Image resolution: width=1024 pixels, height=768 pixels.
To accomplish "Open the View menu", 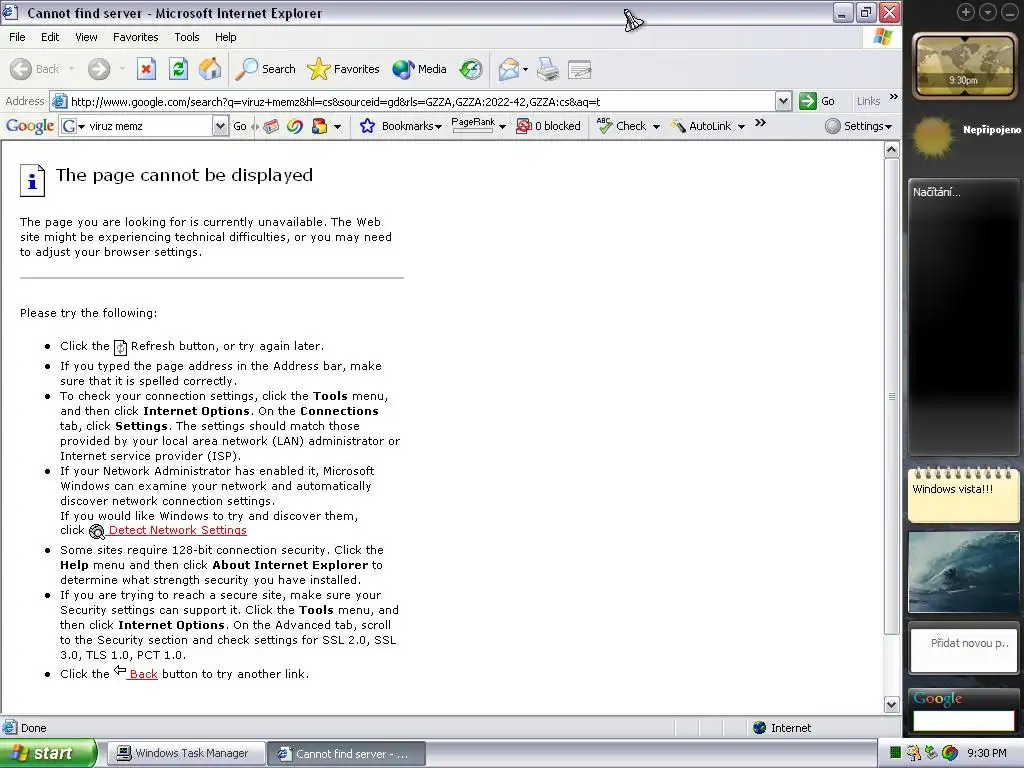I will click(x=86, y=37).
